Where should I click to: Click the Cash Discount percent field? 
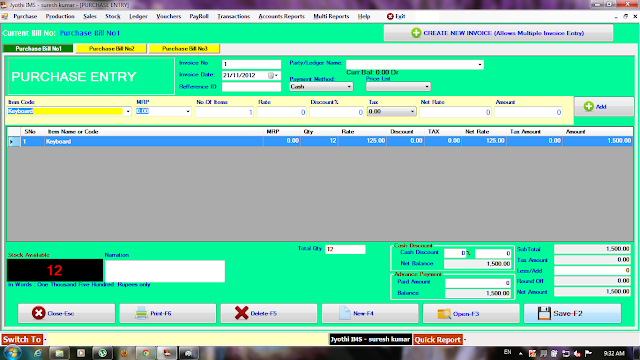pyautogui.click(x=455, y=253)
